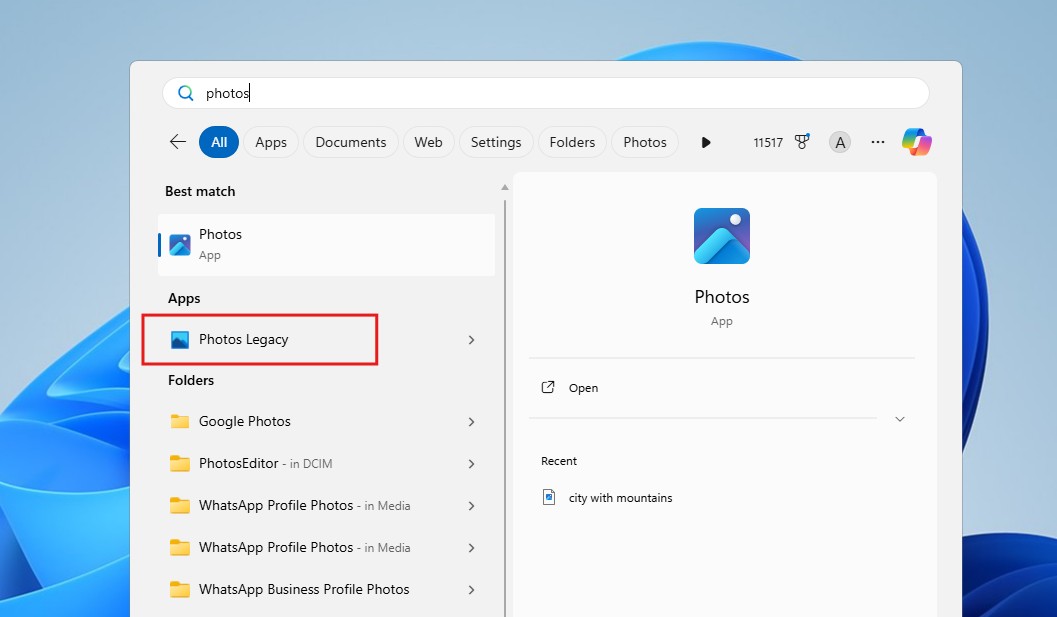Click the Microsoft Rewards trophy icon
1057x617 pixels.
click(803, 142)
